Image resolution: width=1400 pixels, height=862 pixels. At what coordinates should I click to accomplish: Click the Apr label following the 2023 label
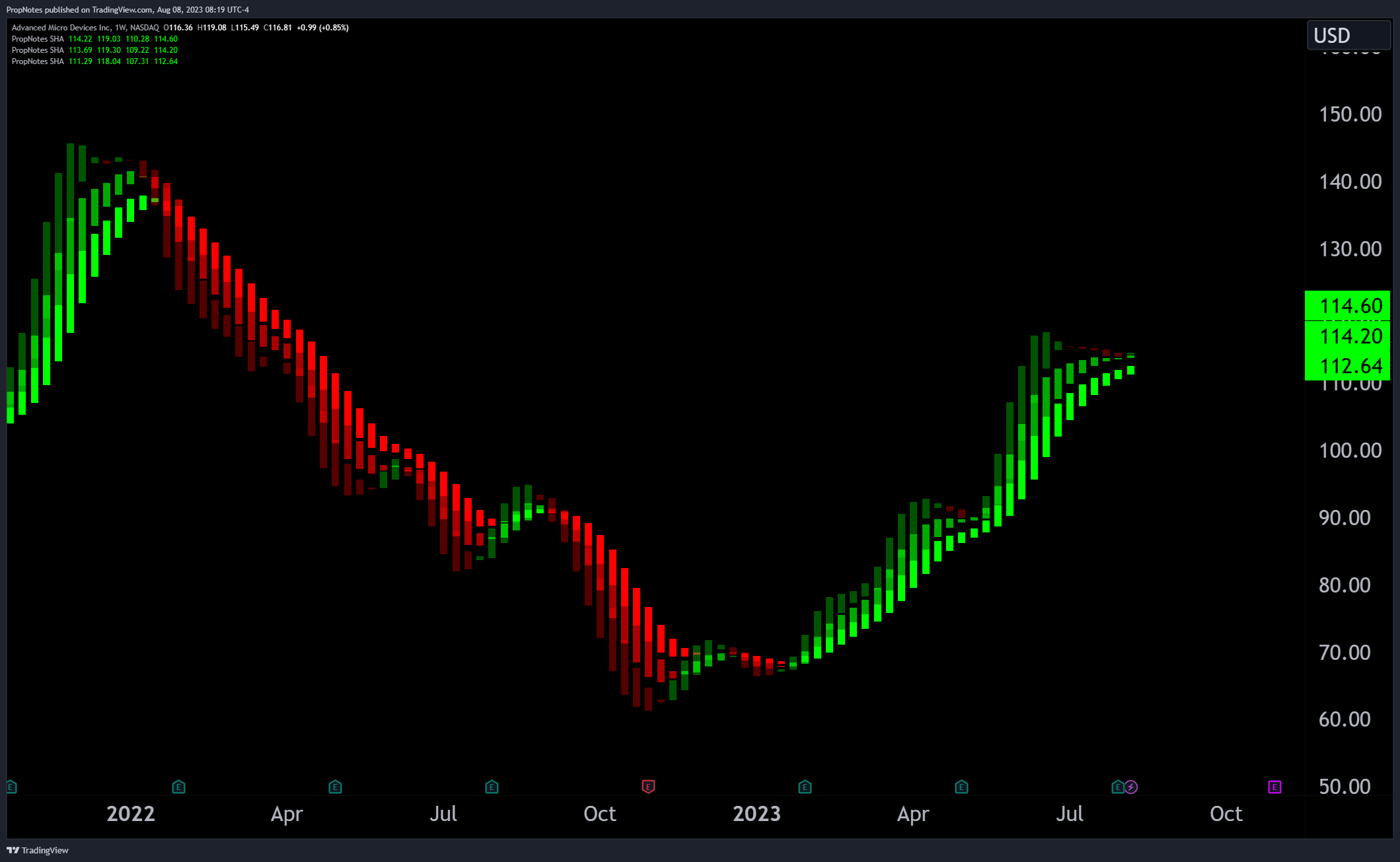pyautogui.click(x=913, y=814)
